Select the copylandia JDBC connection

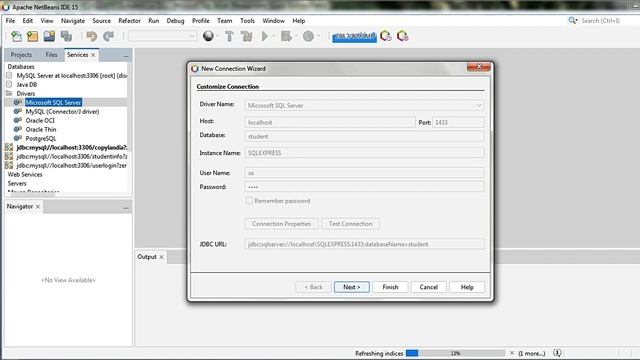click(x=71, y=147)
